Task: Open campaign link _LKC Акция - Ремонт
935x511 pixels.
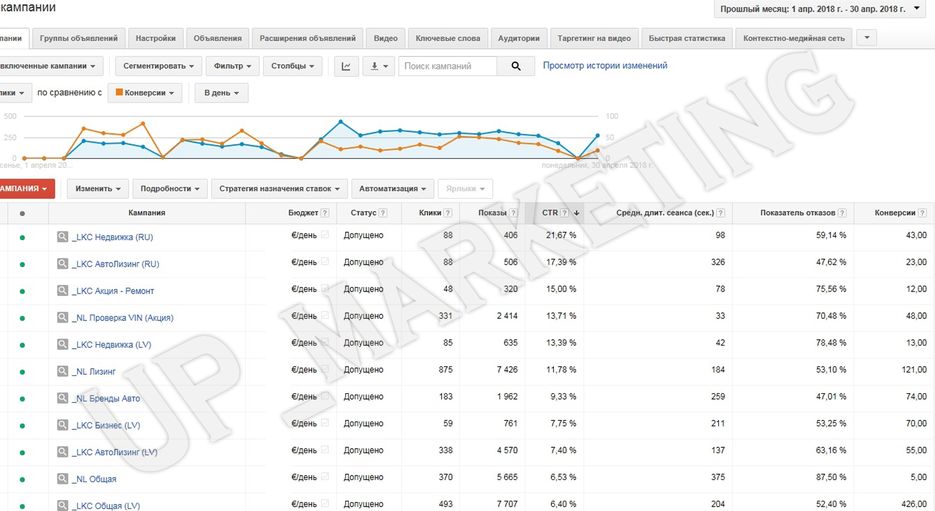Action: click(x=113, y=291)
